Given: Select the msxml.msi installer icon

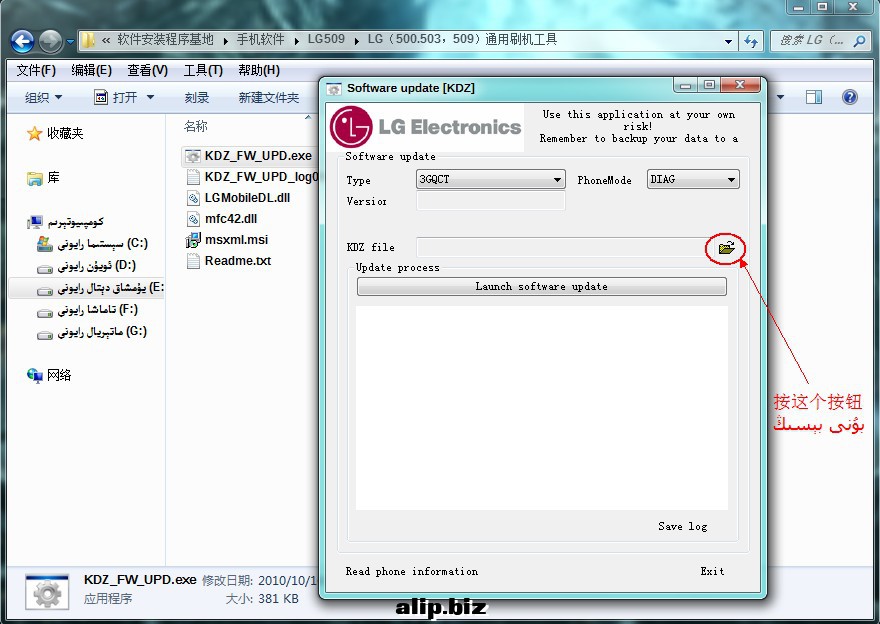Looking at the screenshot, I should pyautogui.click(x=193, y=240).
